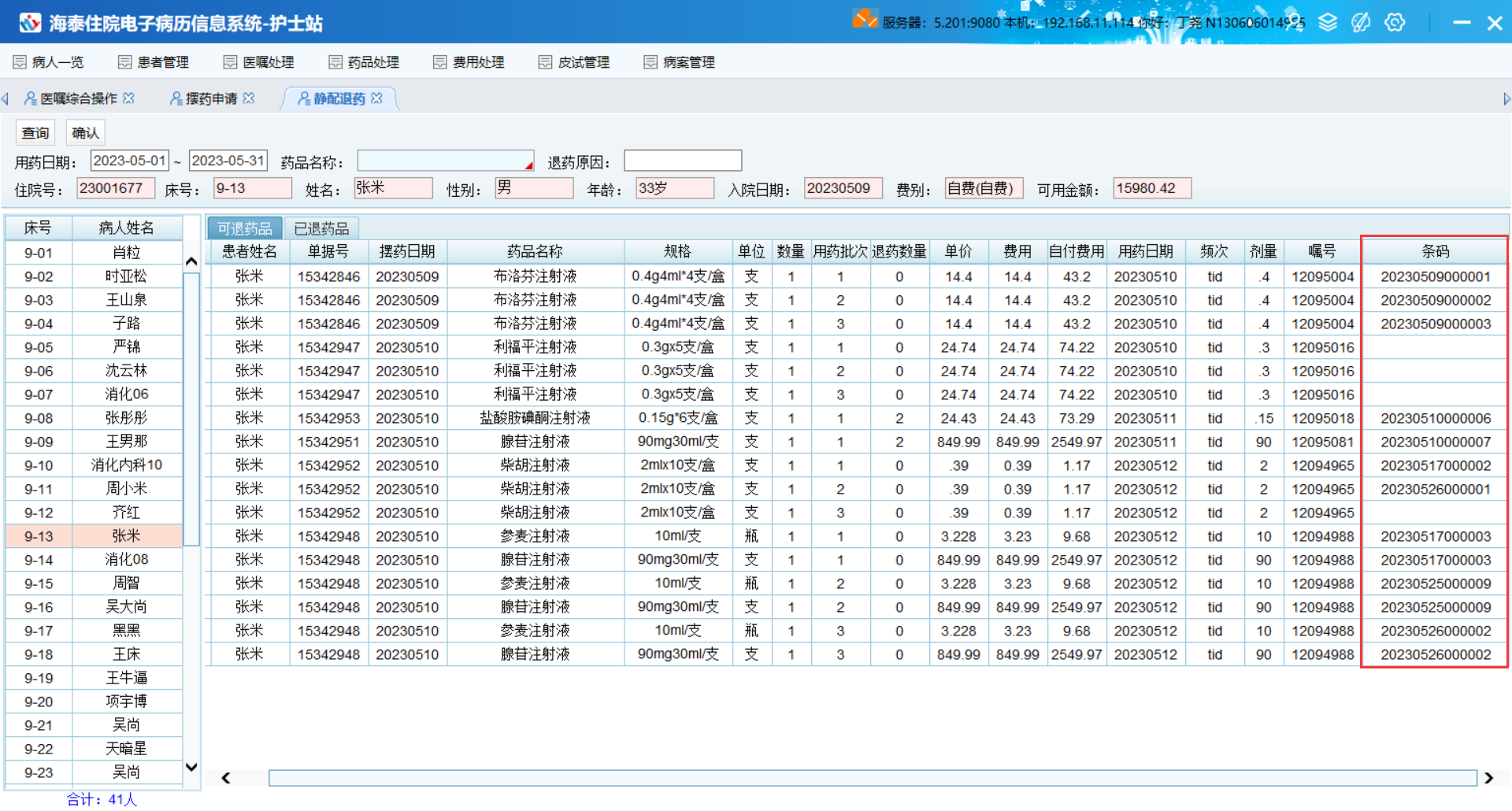Image resolution: width=1512 pixels, height=811 pixels.
Task: Open the settings gear in title bar
Action: coord(1395,22)
